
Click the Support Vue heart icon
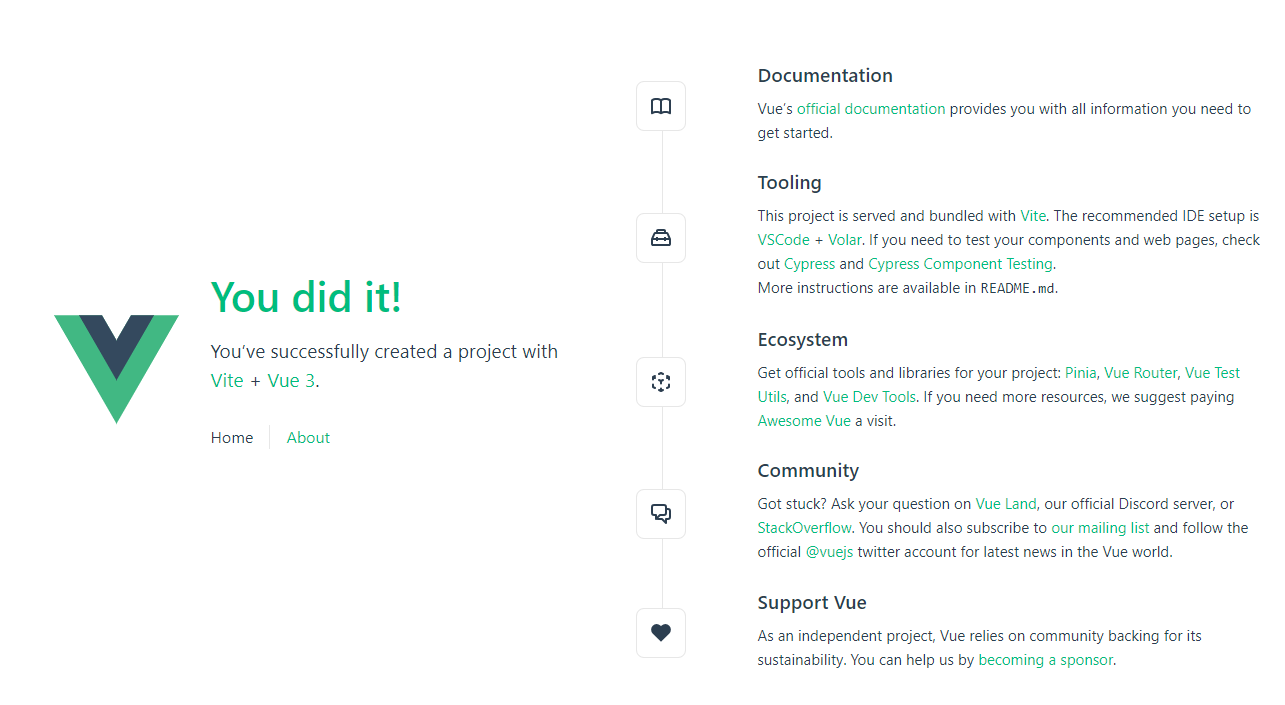(x=661, y=633)
